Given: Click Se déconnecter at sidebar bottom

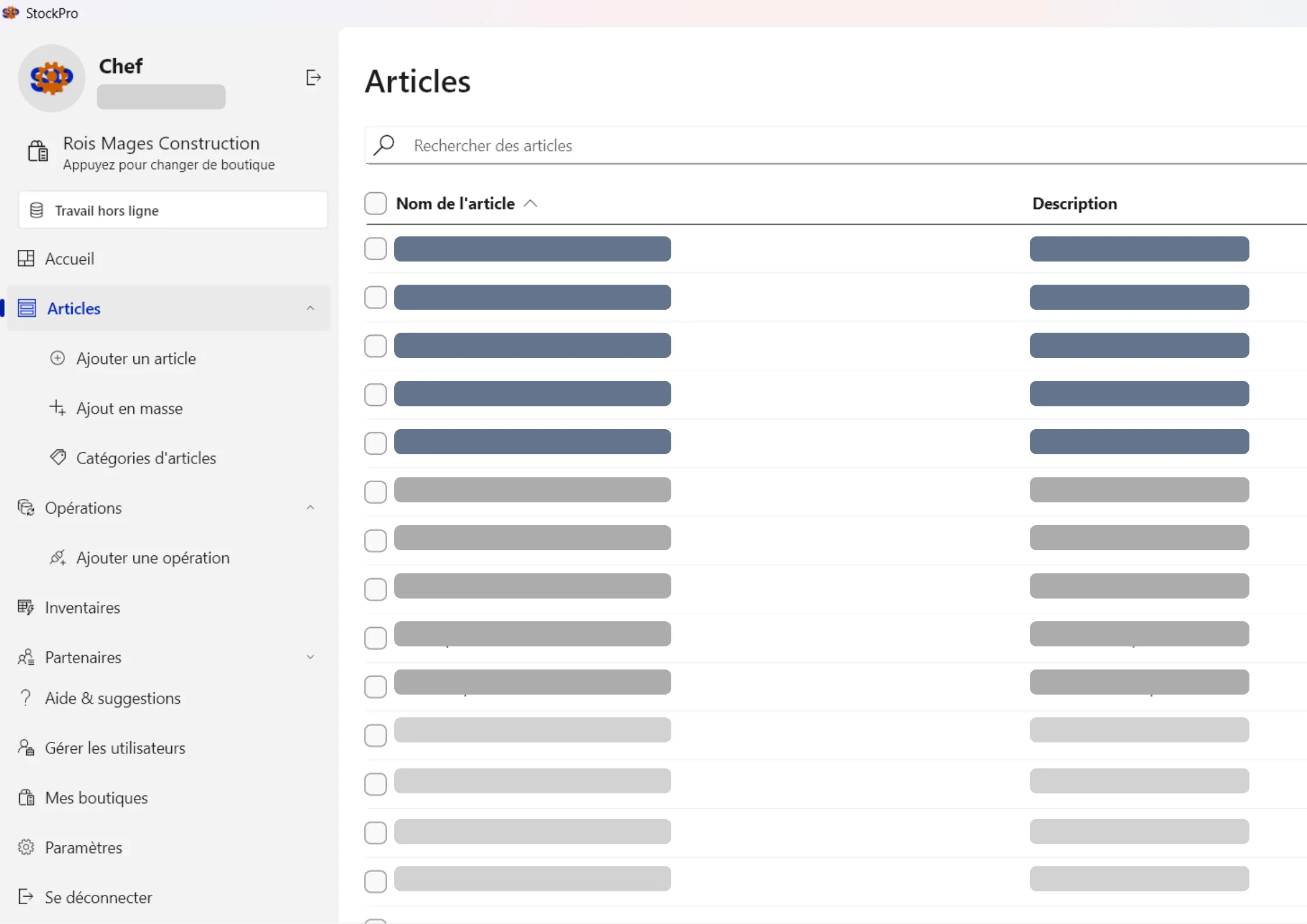Looking at the screenshot, I should coord(98,897).
